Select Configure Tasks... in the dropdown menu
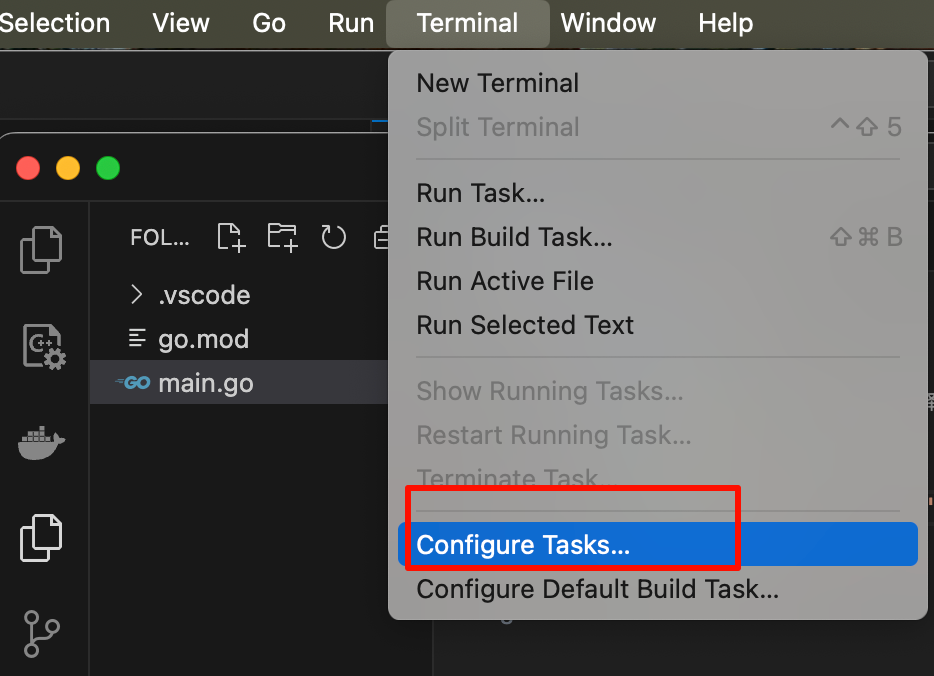 (523, 545)
